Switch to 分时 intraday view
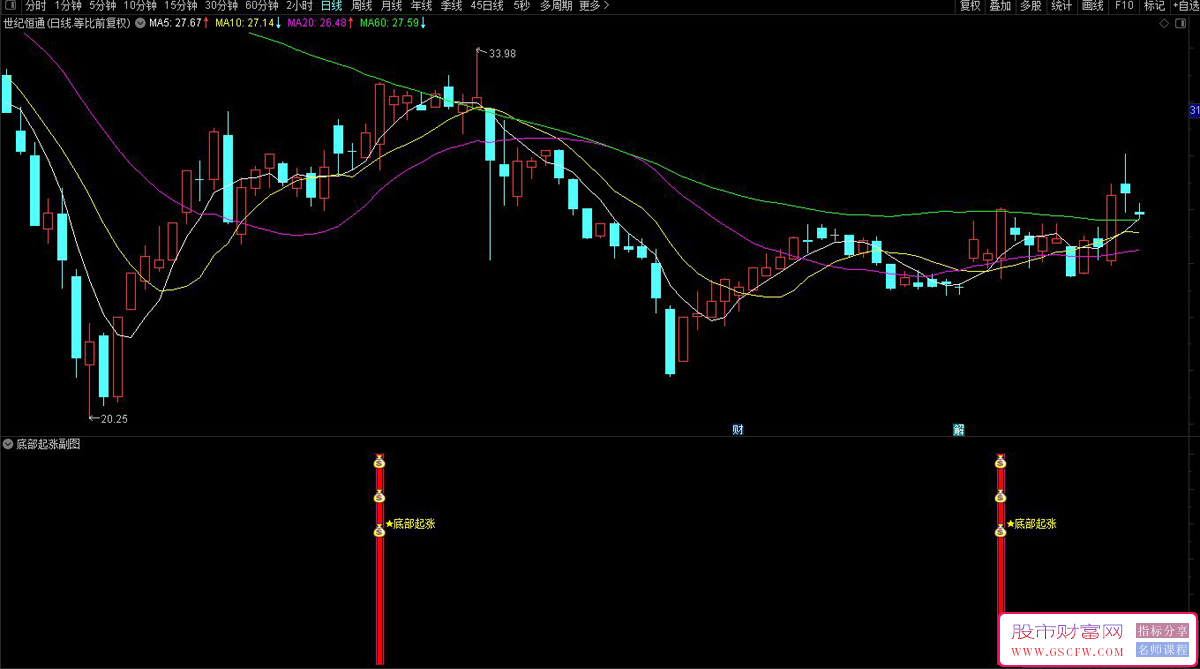 point(35,6)
